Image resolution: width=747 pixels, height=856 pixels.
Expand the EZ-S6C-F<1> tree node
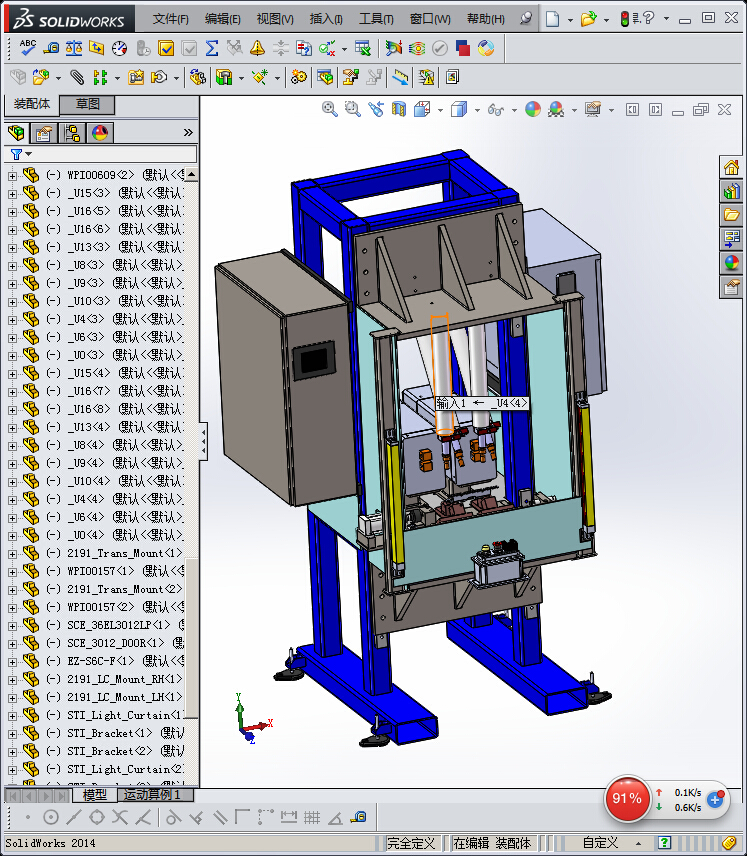tap(12, 662)
